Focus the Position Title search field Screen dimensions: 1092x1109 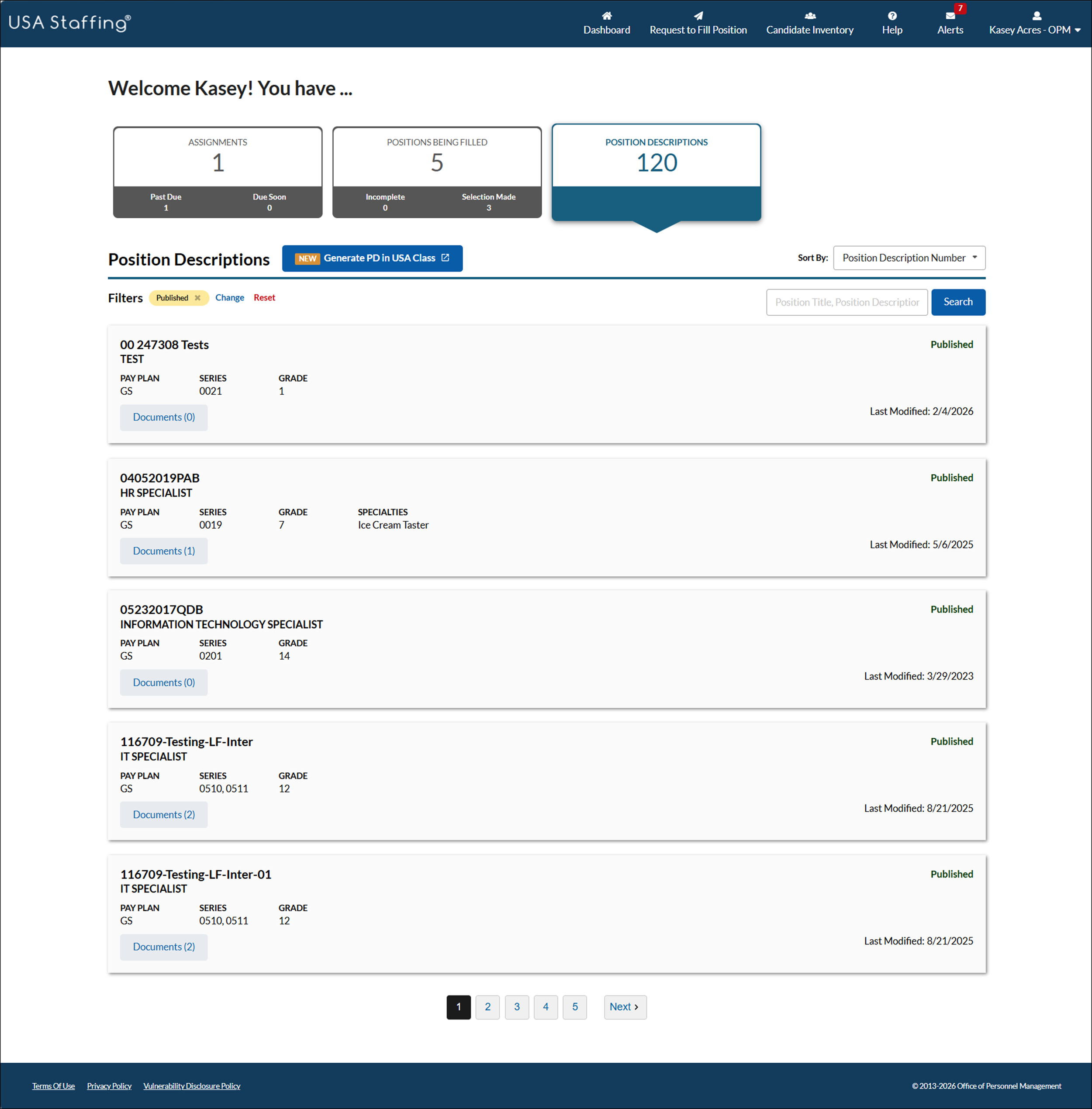(x=847, y=302)
